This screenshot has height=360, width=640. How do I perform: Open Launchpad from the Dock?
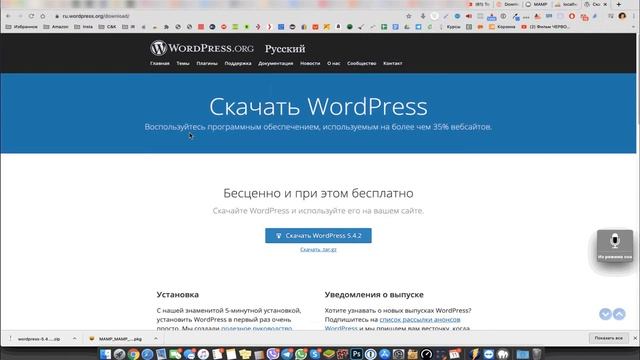pos(119,354)
